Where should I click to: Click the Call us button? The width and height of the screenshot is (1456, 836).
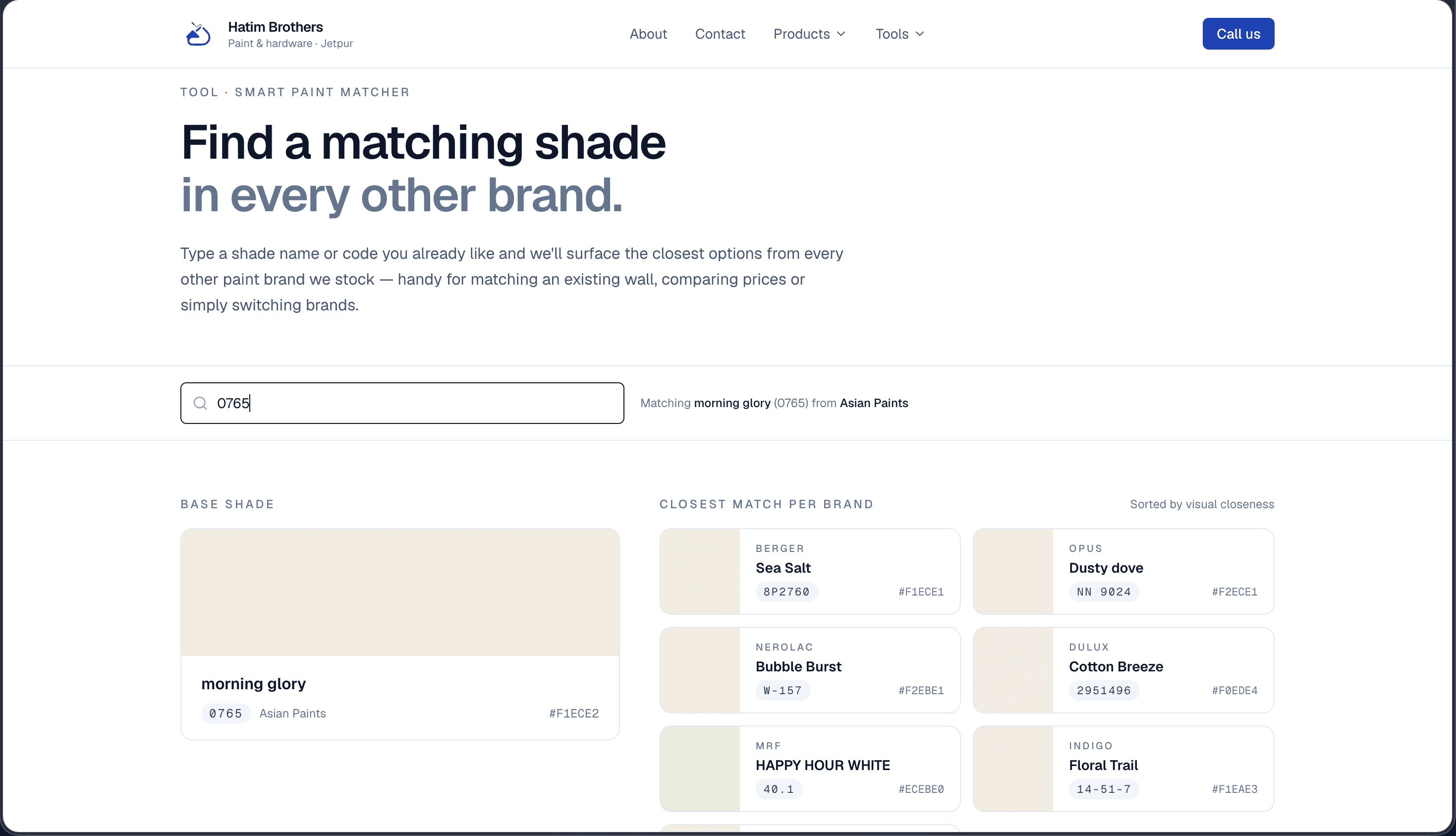tap(1238, 34)
